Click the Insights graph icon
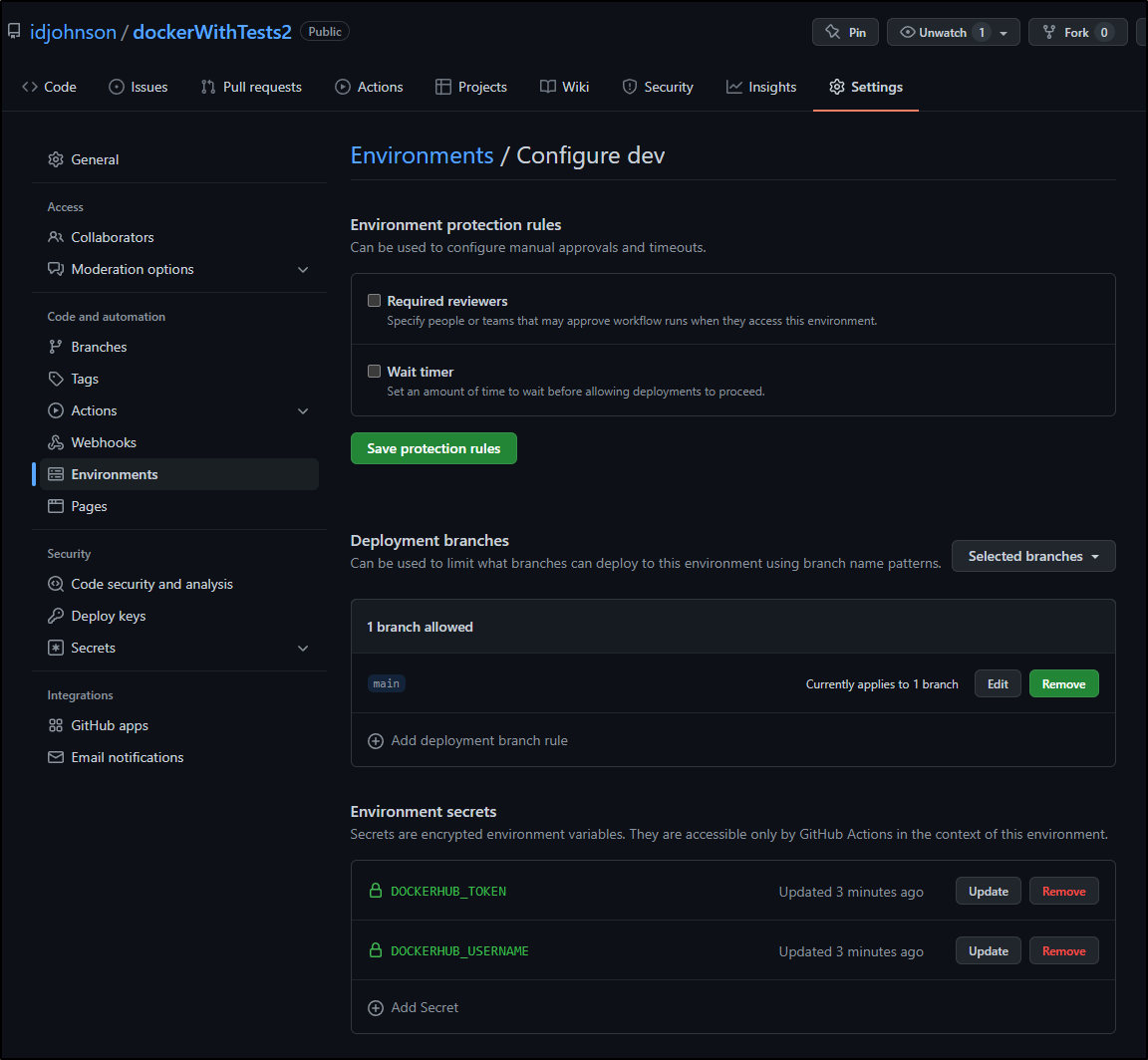The width and height of the screenshot is (1148, 1060). 733,87
